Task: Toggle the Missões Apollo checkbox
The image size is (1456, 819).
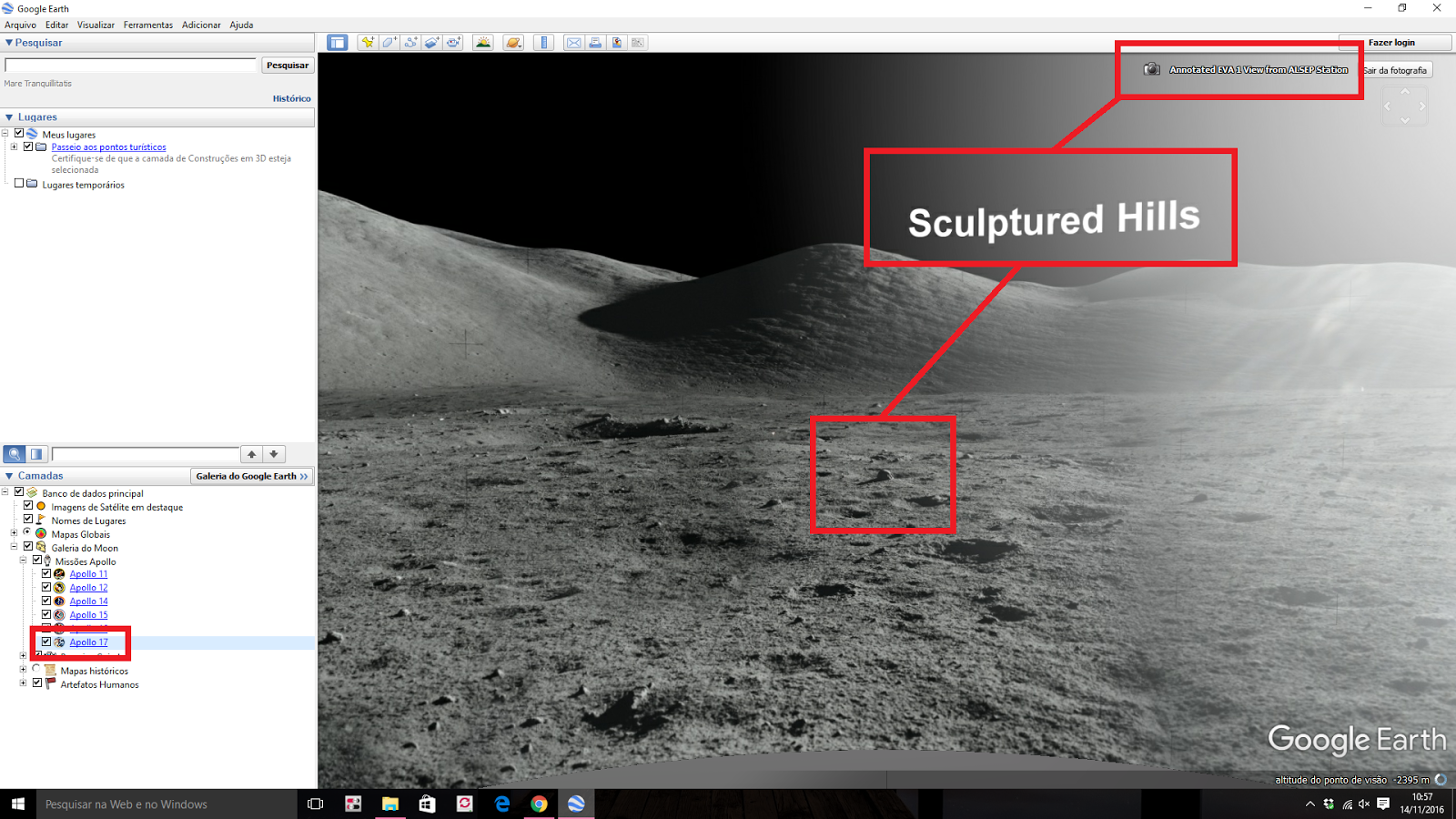Action: coord(37,561)
